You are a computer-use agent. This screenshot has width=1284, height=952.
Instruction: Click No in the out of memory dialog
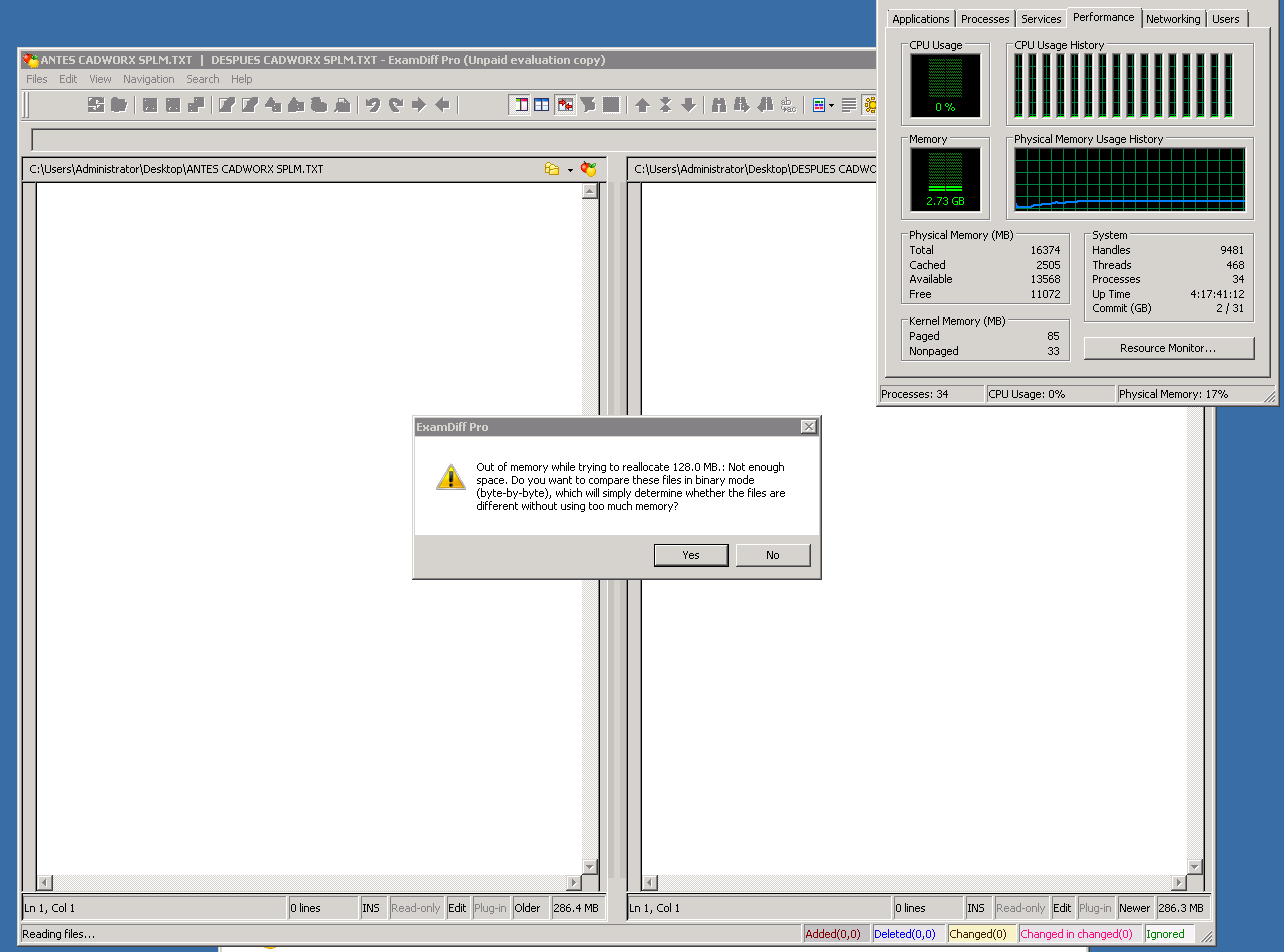coord(773,555)
